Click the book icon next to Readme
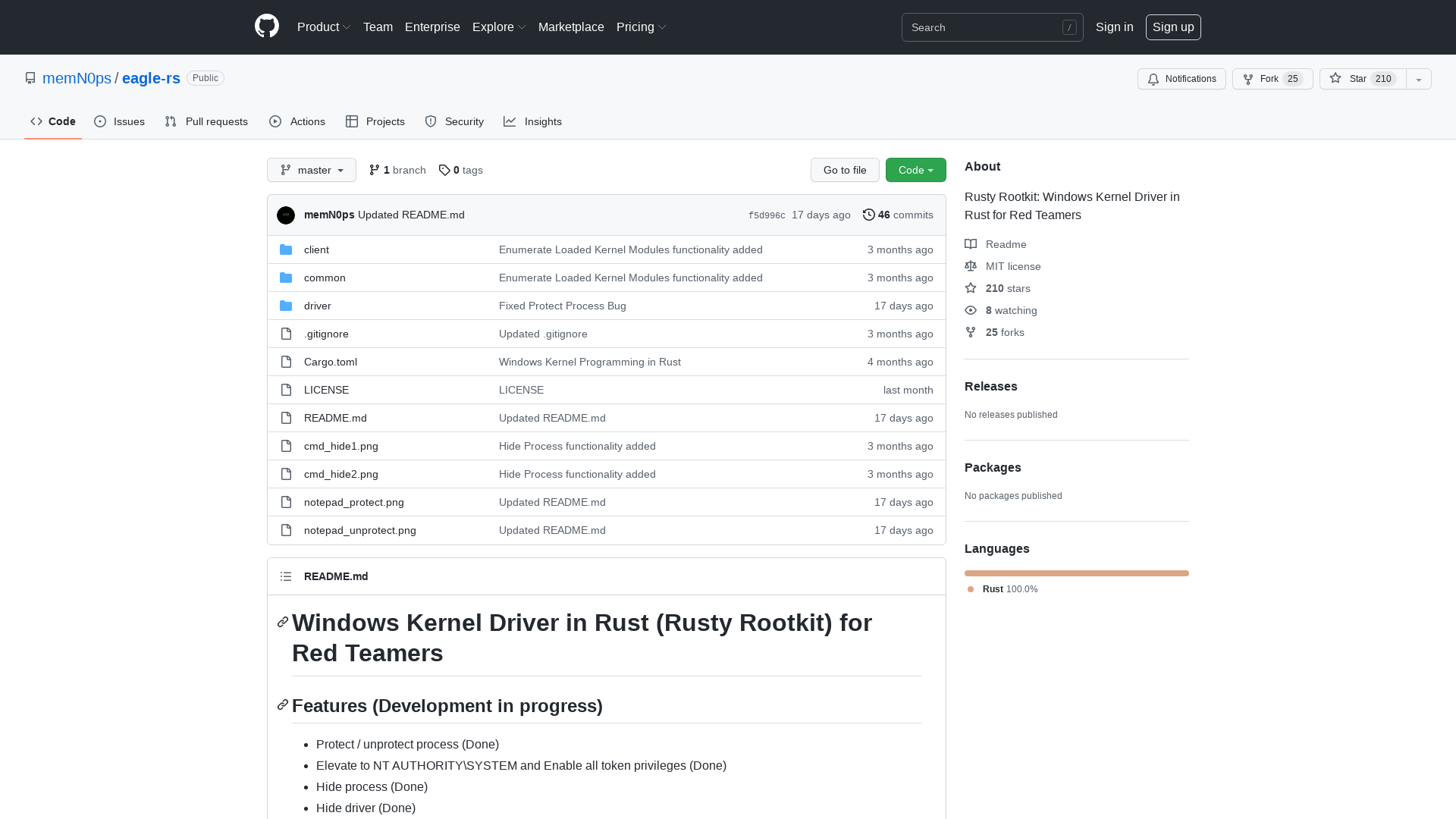This screenshot has height=819, width=1456. pyautogui.click(x=971, y=243)
